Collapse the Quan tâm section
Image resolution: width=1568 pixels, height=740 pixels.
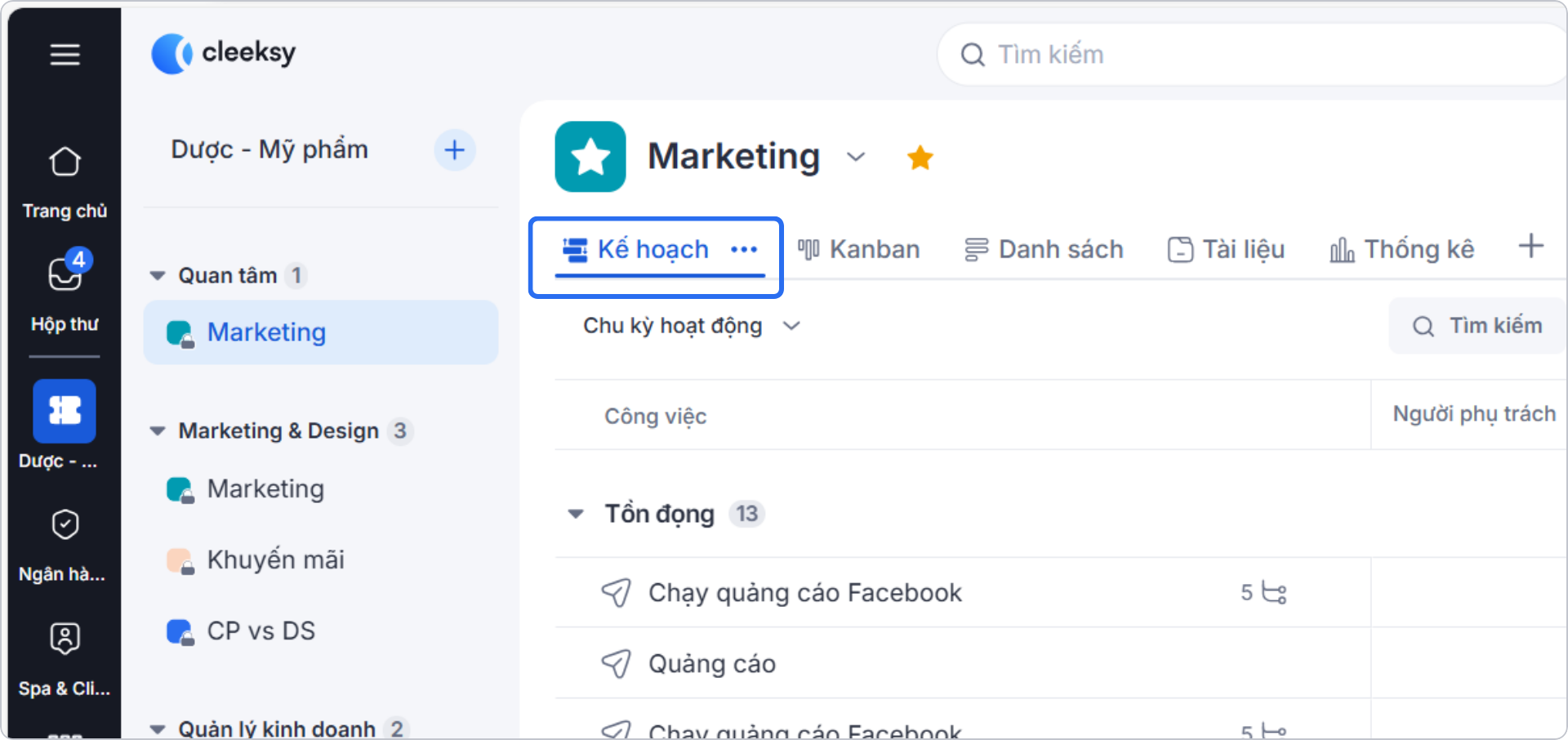[x=157, y=275]
